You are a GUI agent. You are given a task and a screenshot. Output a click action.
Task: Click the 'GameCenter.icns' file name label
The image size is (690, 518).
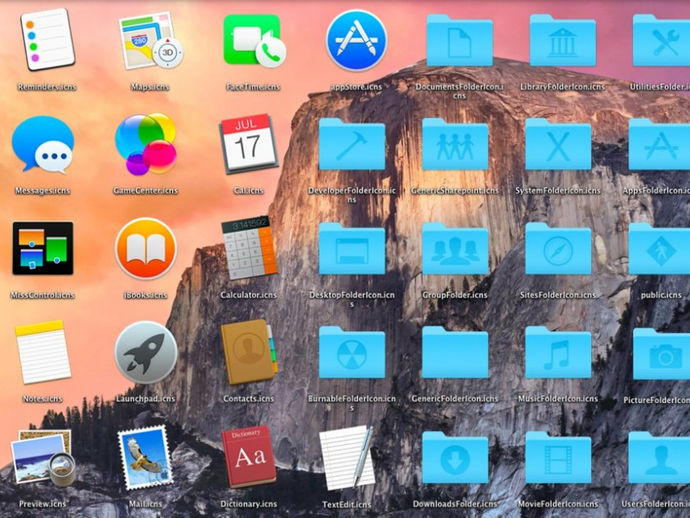click(x=146, y=191)
